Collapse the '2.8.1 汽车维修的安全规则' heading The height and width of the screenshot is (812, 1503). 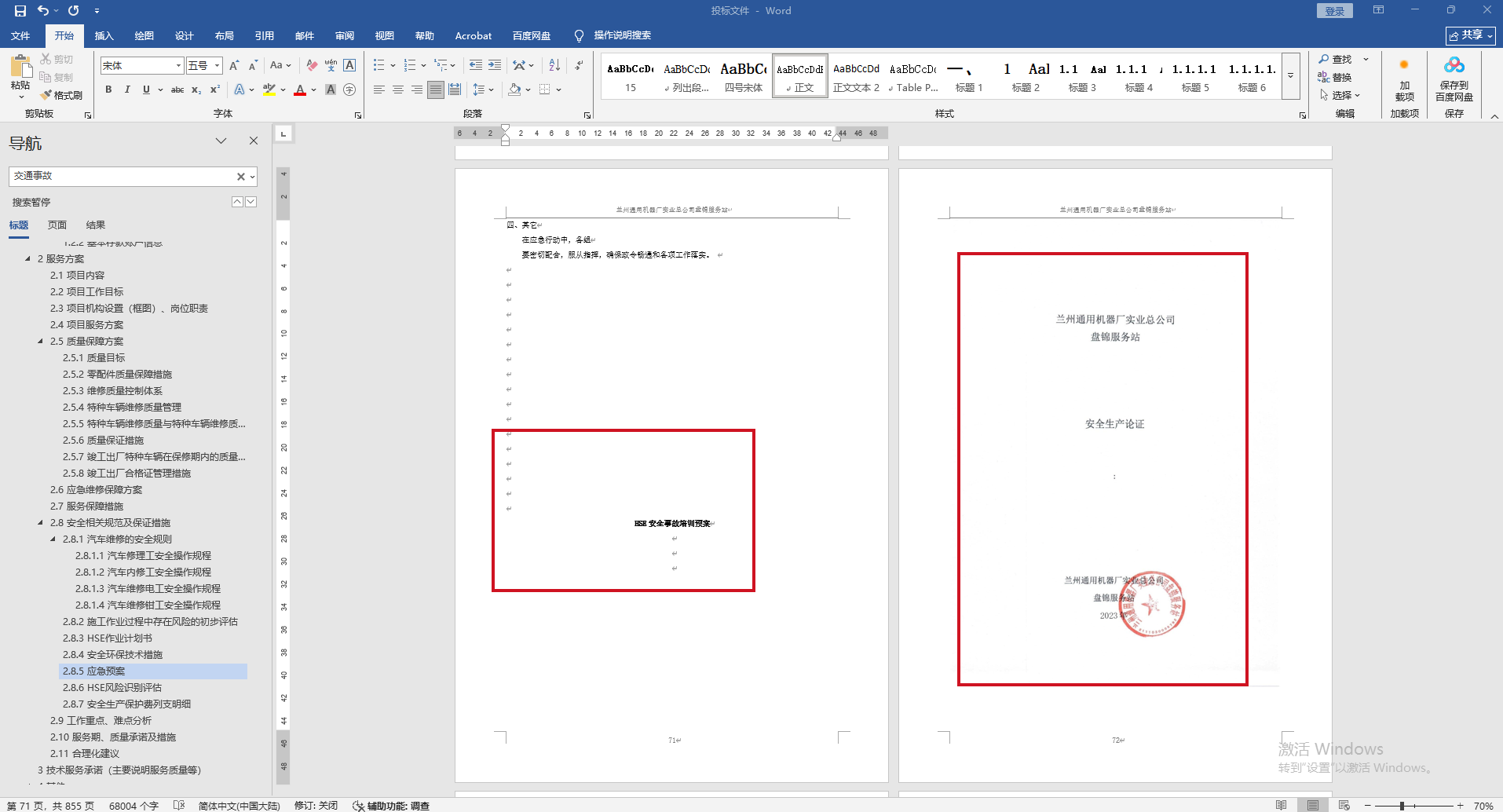coord(53,539)
